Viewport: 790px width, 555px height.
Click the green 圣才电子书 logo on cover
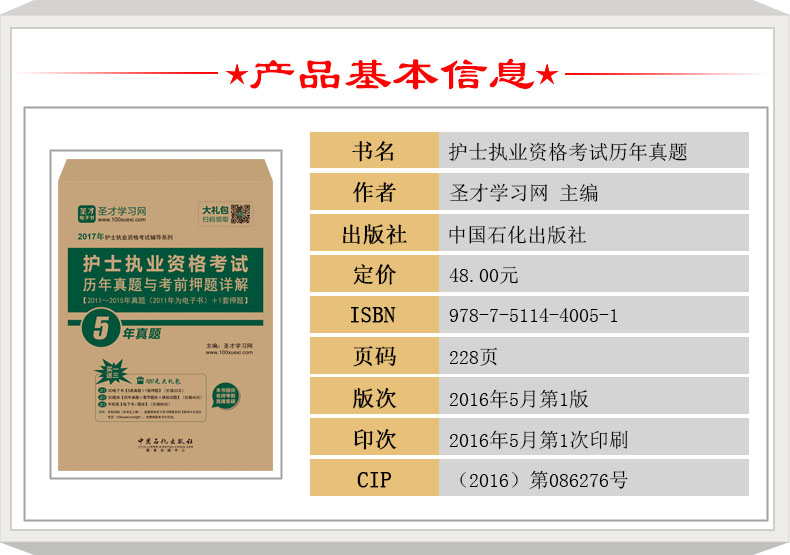coord(86,213)
